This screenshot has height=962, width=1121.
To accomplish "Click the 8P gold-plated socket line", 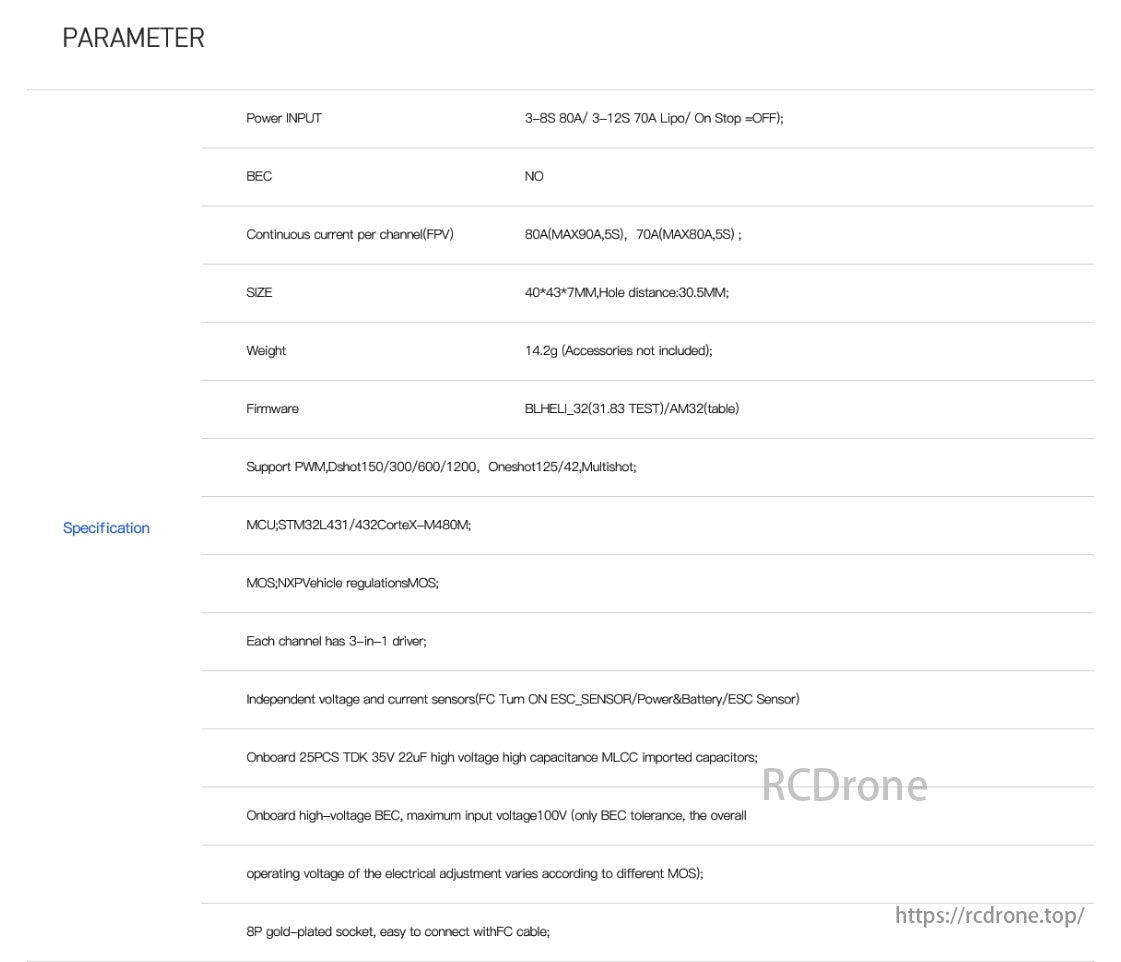I will coord(398,931).
